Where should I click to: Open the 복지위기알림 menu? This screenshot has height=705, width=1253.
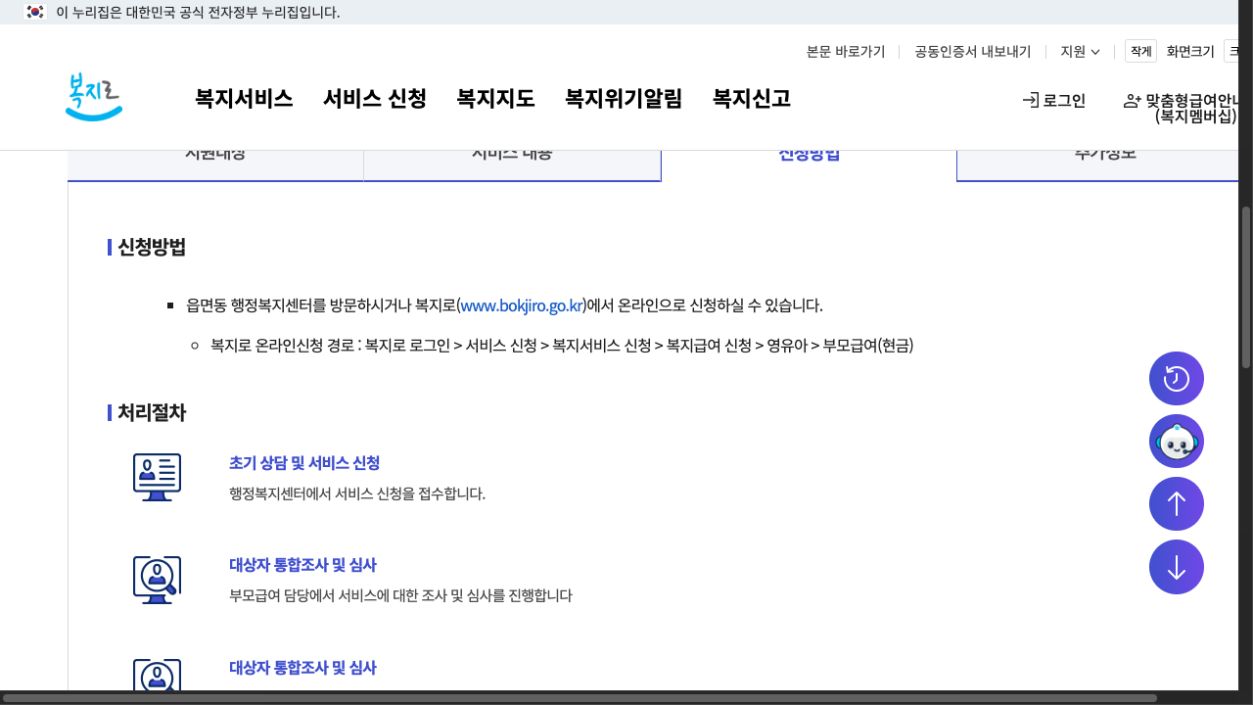tap(624, 98)
